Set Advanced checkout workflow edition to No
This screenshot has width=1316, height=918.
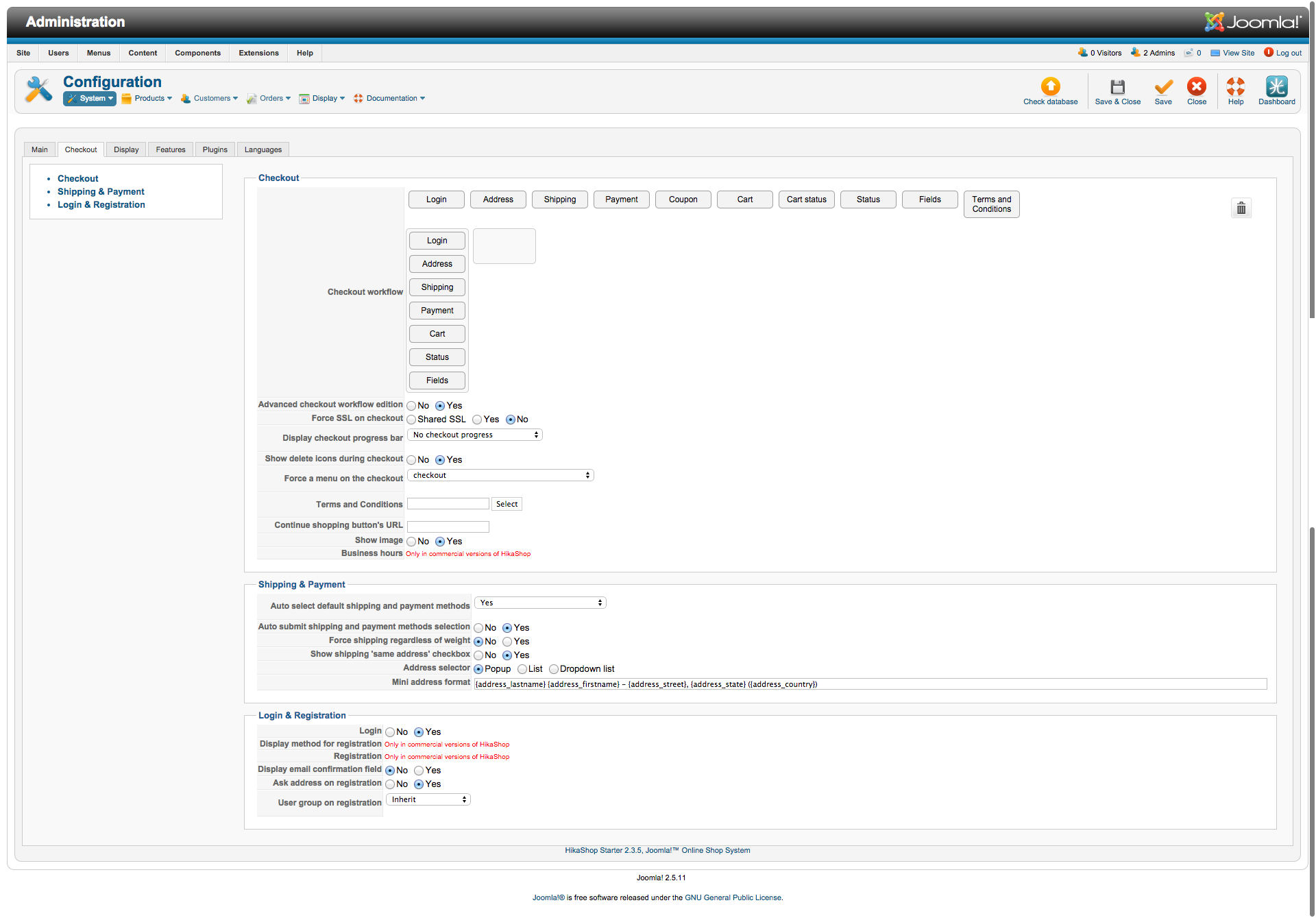point(412,406)
